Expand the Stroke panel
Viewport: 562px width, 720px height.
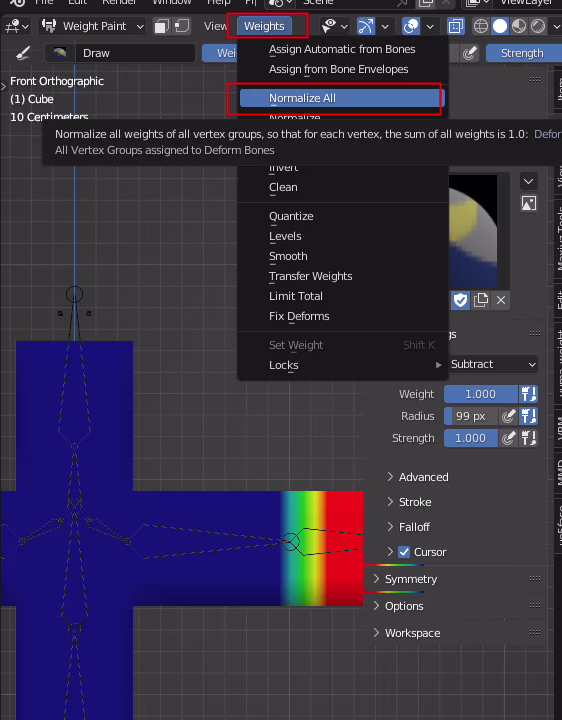click(409, 502)
